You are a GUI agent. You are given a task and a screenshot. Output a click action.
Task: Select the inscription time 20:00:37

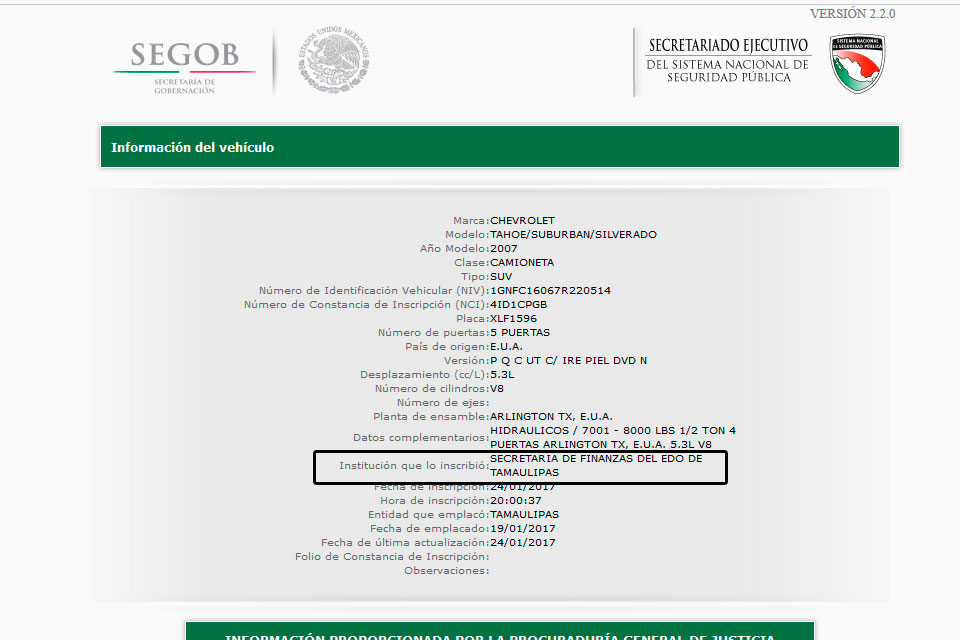tap(517, 501)
